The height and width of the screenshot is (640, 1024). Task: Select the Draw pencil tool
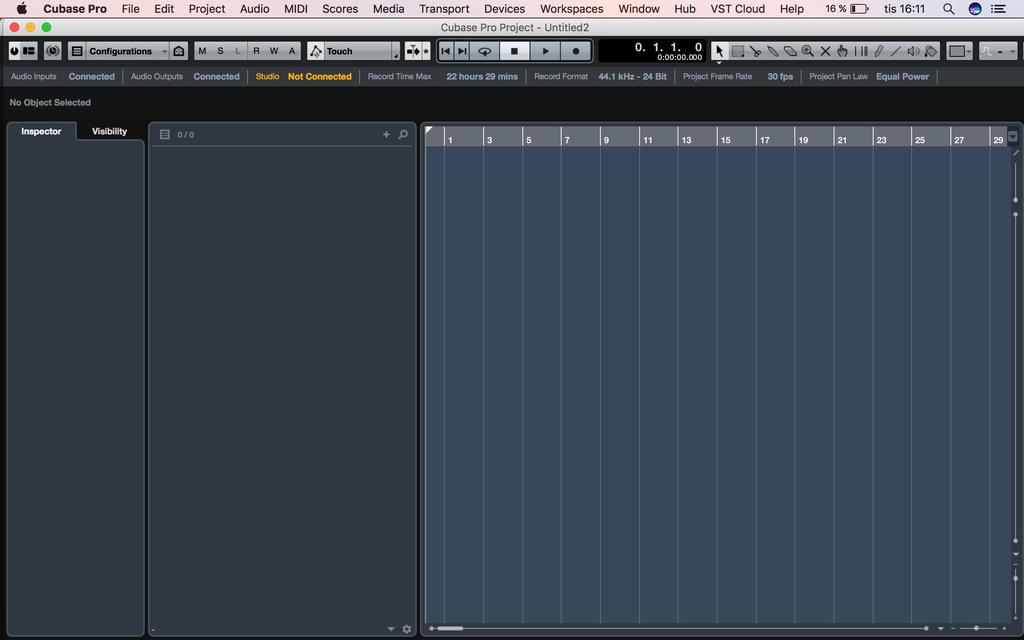[x=878, y=51]
